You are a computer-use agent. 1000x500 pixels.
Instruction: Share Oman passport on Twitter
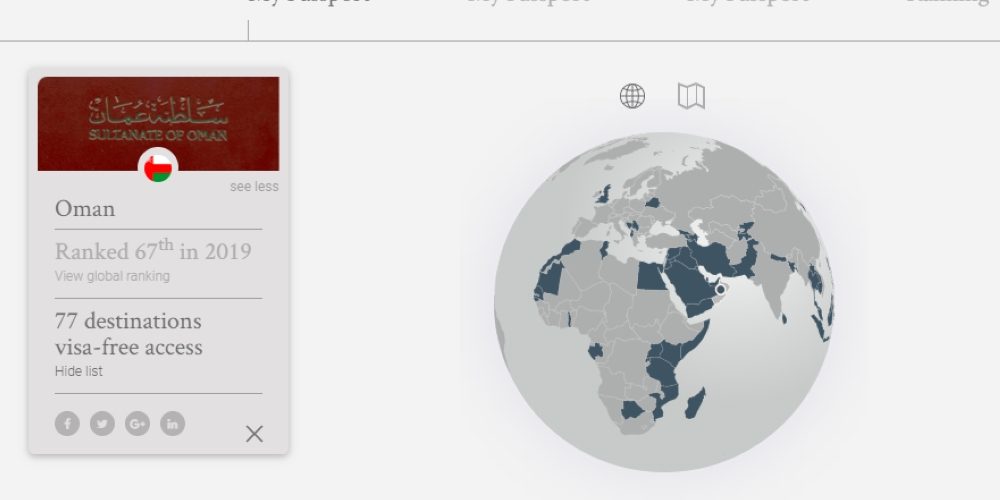click(x=102, y=423)
